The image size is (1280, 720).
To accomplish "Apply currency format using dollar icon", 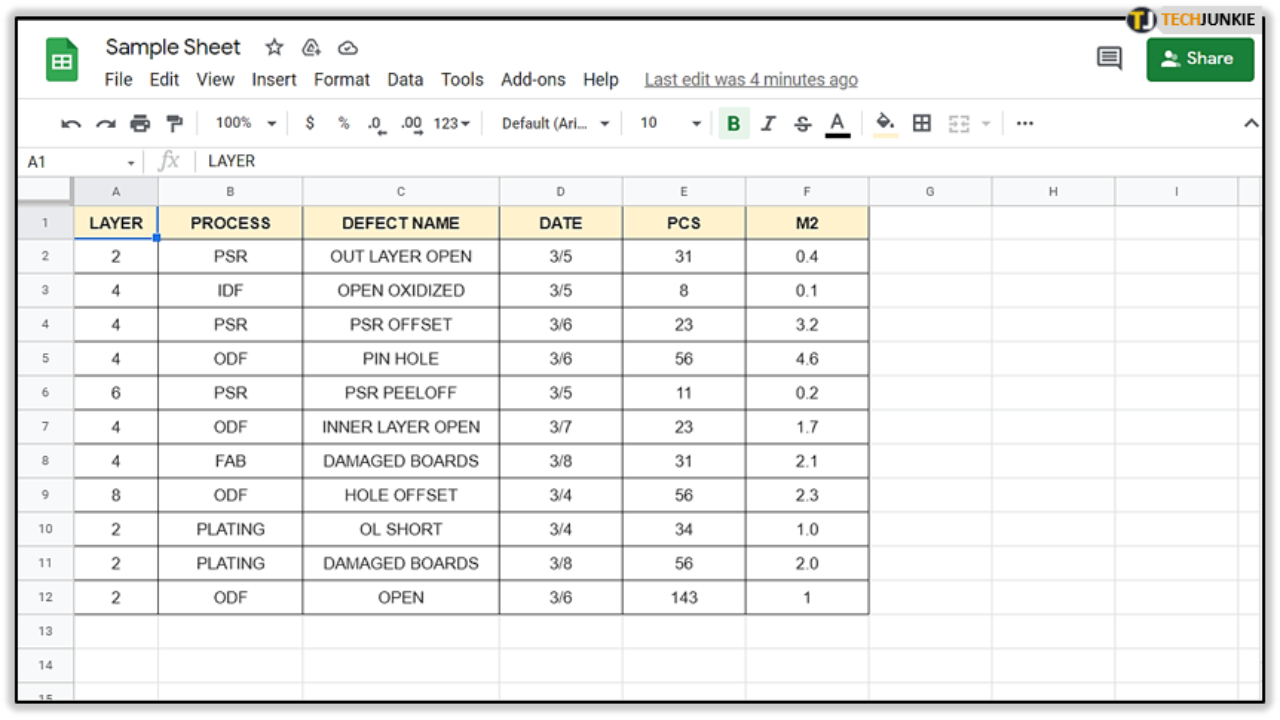I will tap(310, 122).
